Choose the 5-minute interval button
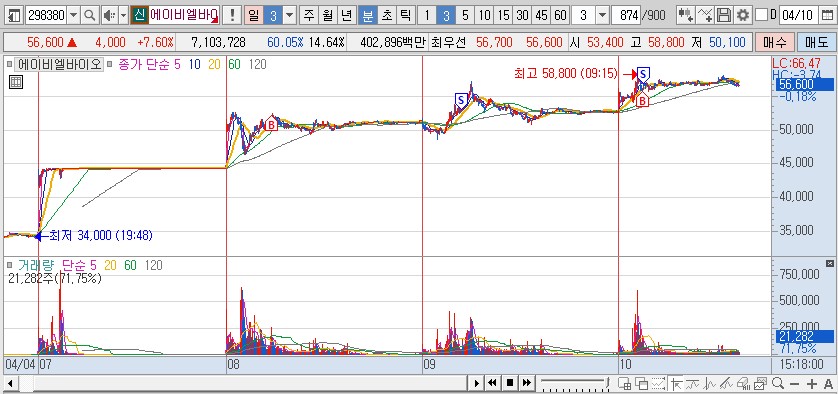This screenshot has width=838, height=394. 465,15
